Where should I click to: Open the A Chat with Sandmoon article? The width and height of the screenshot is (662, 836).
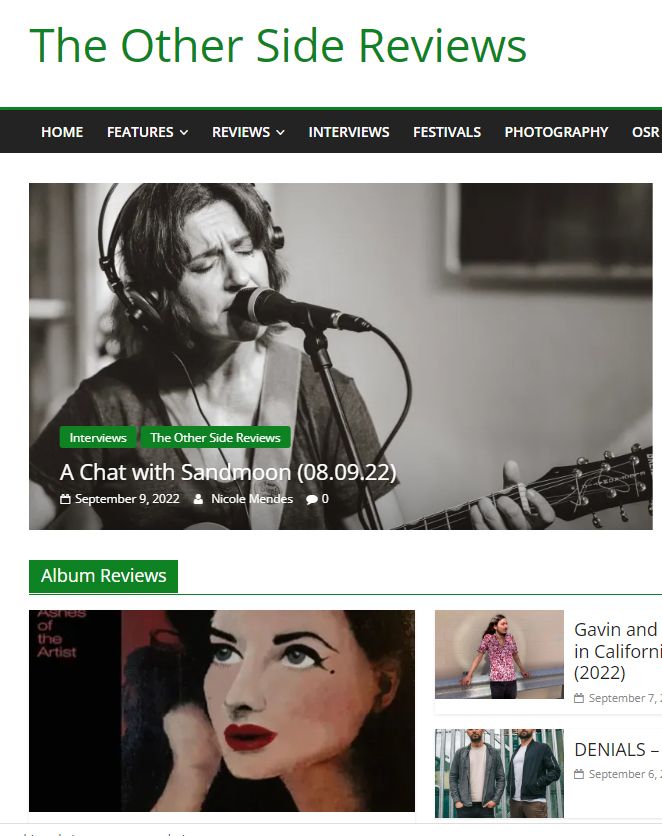coord(228,472)
